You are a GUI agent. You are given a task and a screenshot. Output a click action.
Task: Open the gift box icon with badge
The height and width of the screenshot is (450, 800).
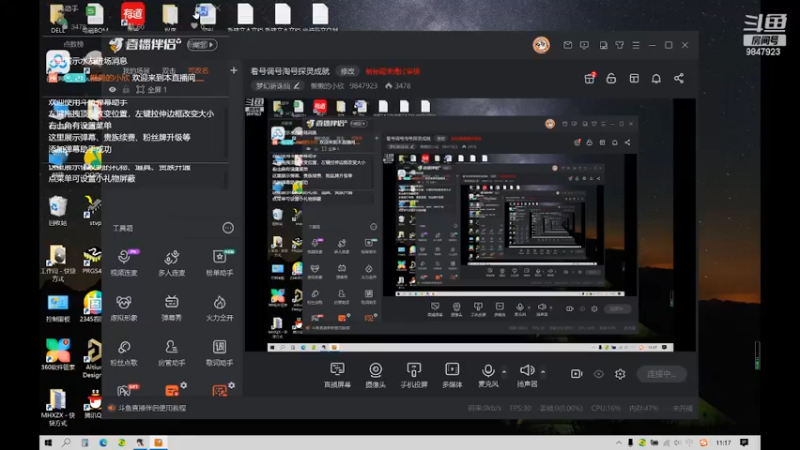pyautogui.click(x=590, y=78)
